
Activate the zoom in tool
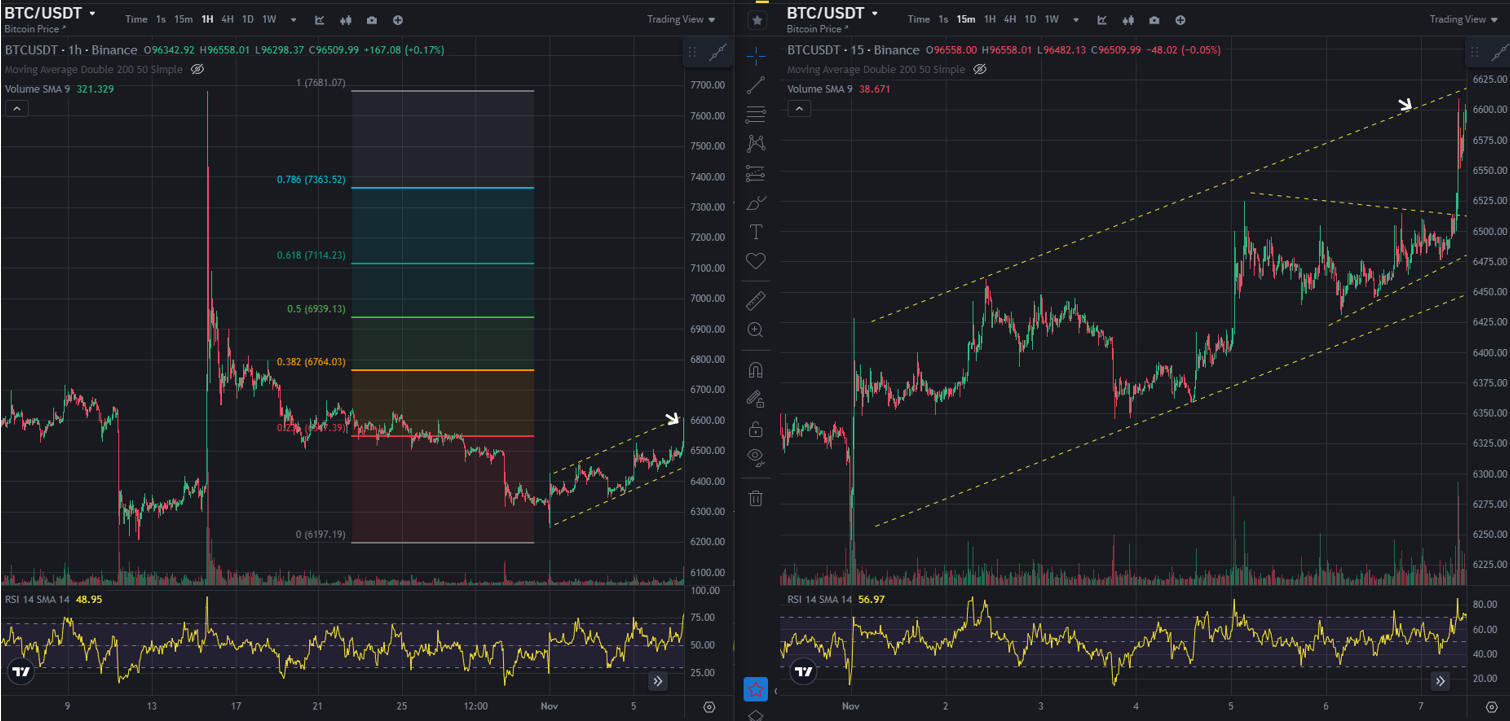click(x=756, y=329)
